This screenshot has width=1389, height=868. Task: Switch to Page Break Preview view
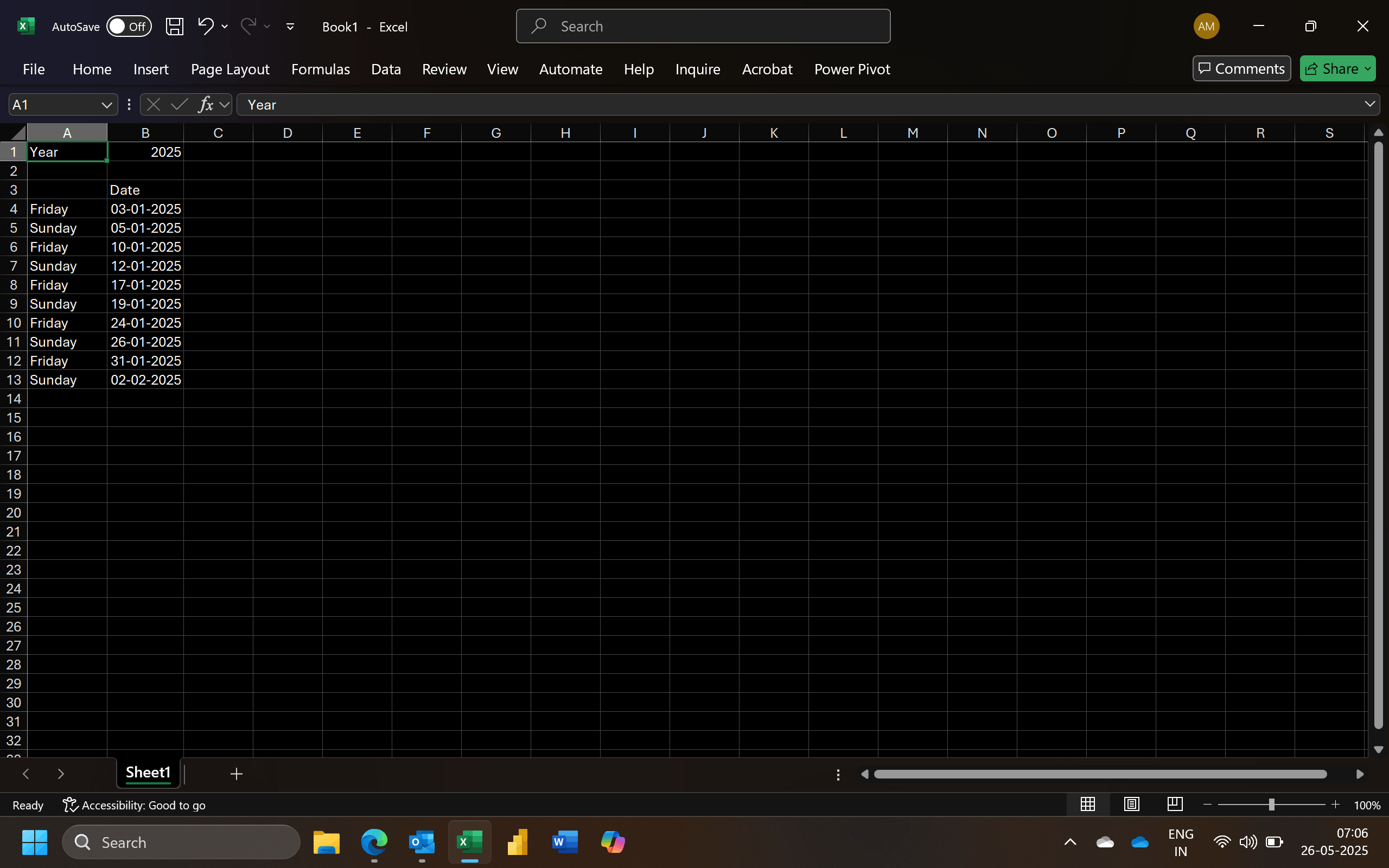1174,805
